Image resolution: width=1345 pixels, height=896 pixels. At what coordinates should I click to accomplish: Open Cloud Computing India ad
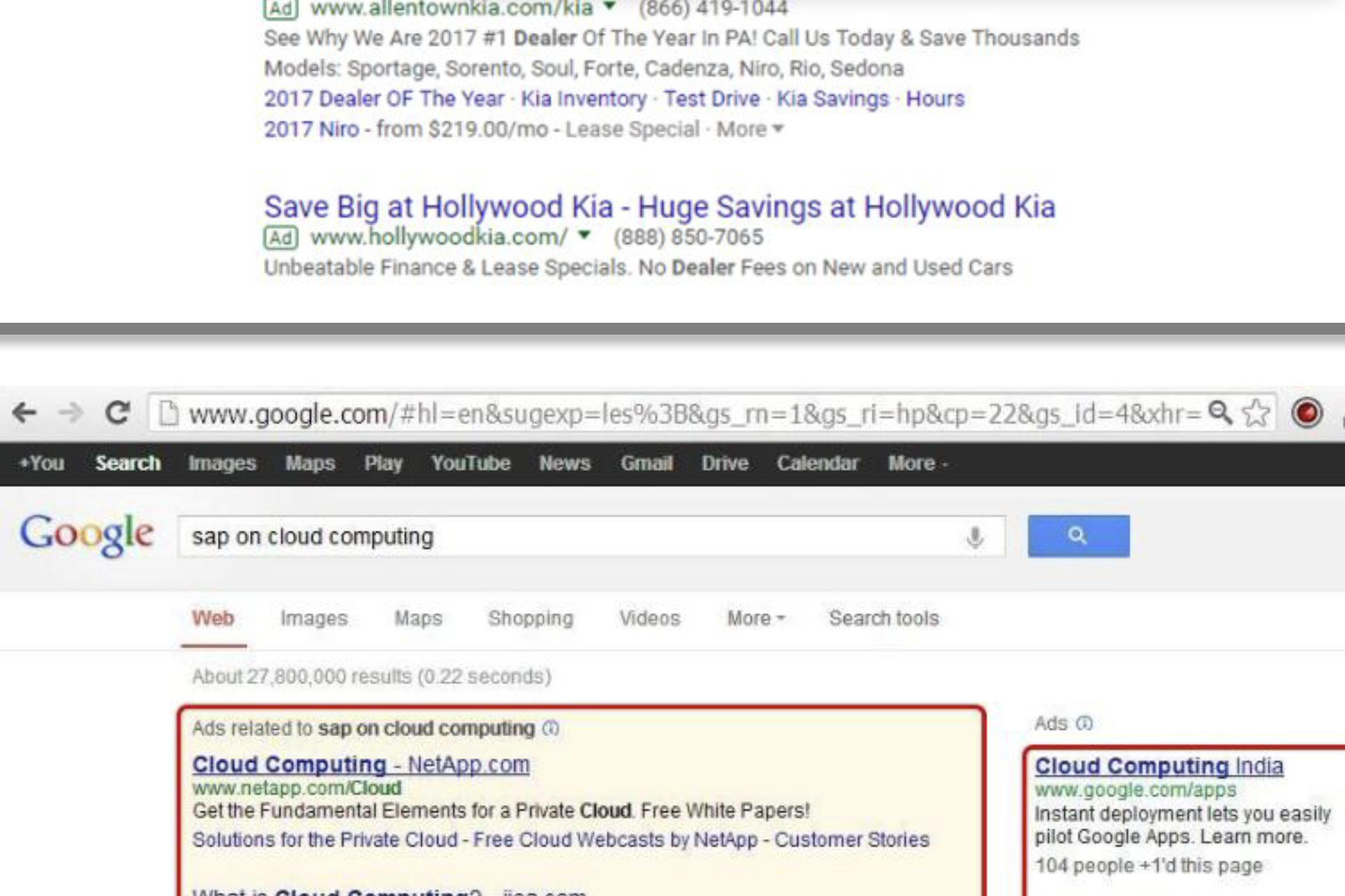[1159, 766]
